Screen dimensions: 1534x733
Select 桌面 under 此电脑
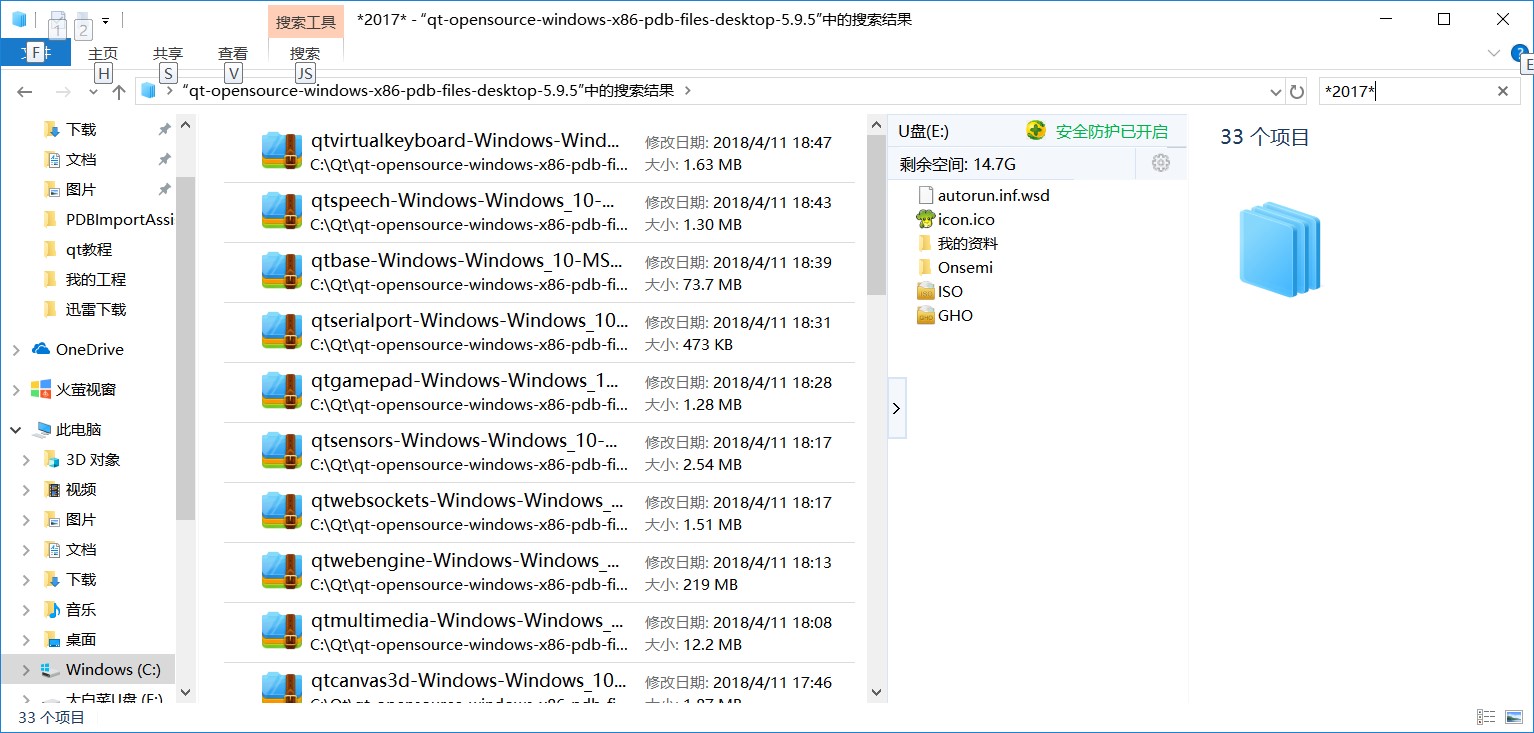coord(81,640)
